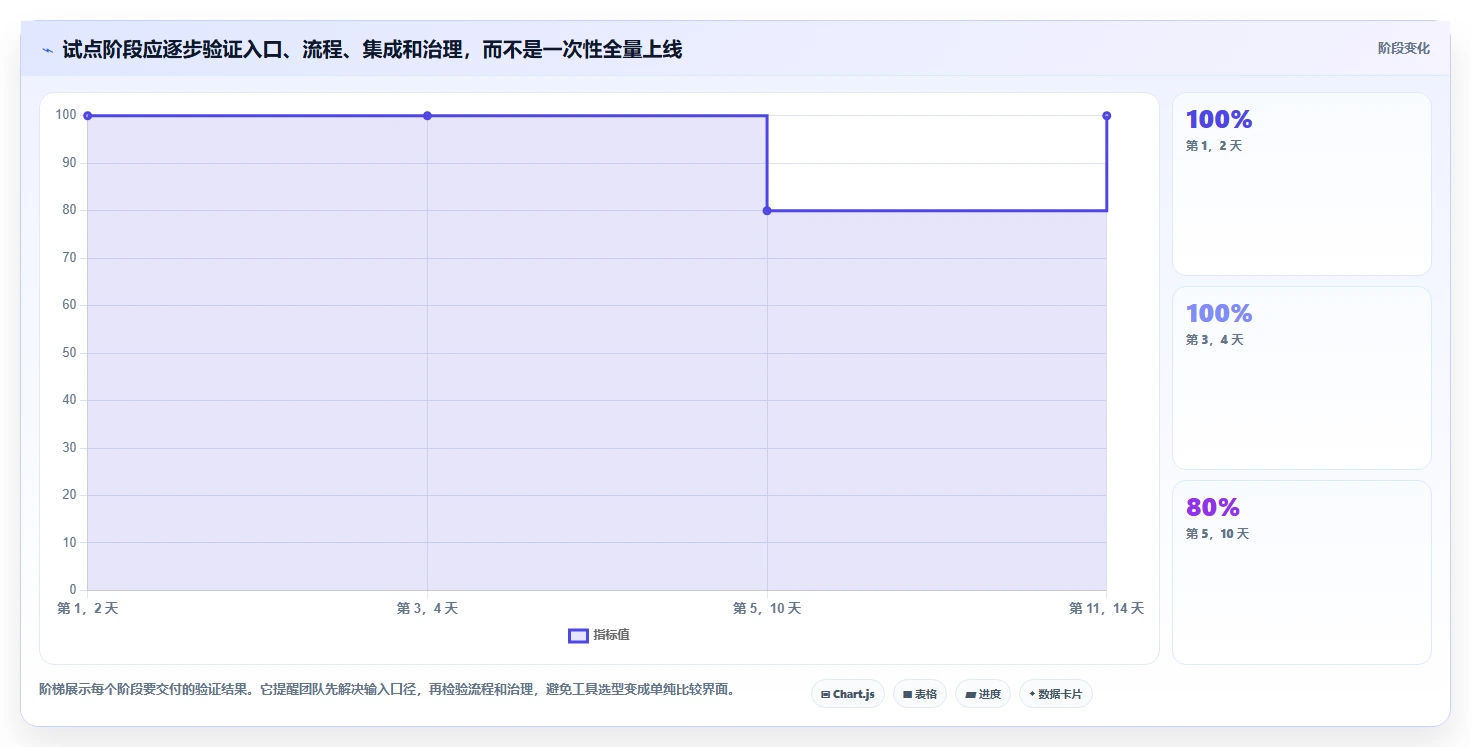Open the 80% card for 第 5，10 天
This screenshot has height=747, width=1471.
click(x=1301, y=572)
